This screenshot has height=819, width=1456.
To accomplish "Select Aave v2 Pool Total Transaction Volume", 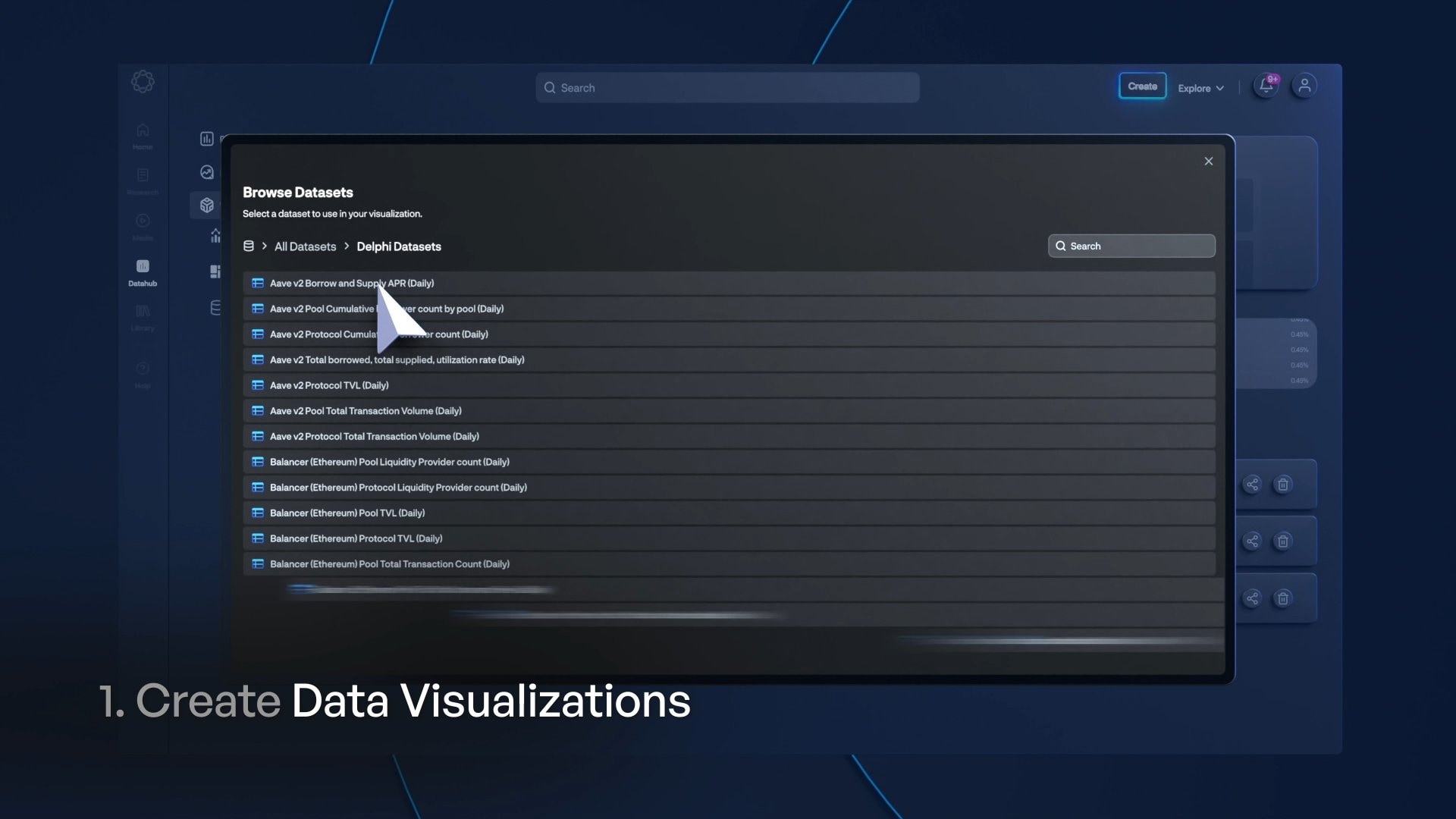I will [729, 411].
